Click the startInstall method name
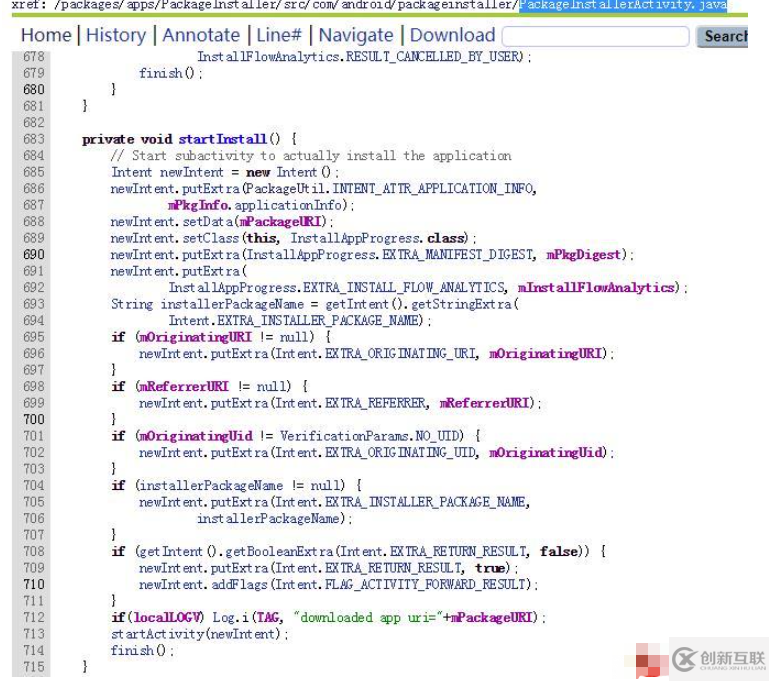The width and height of the screenshot is (769, 681). [223, 139]
